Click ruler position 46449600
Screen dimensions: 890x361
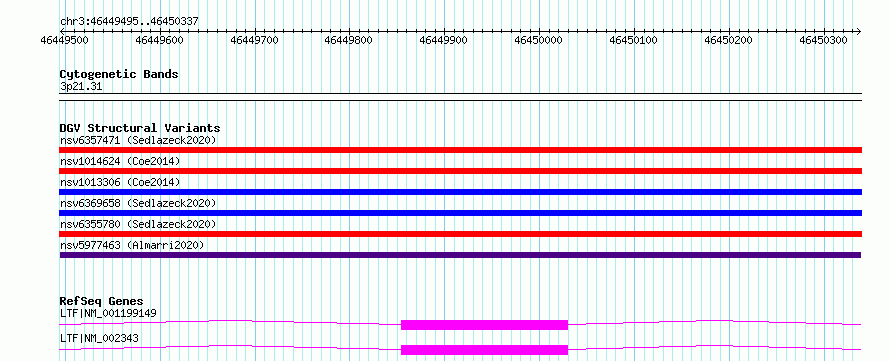pyautogui.click(x=160, y=40)
